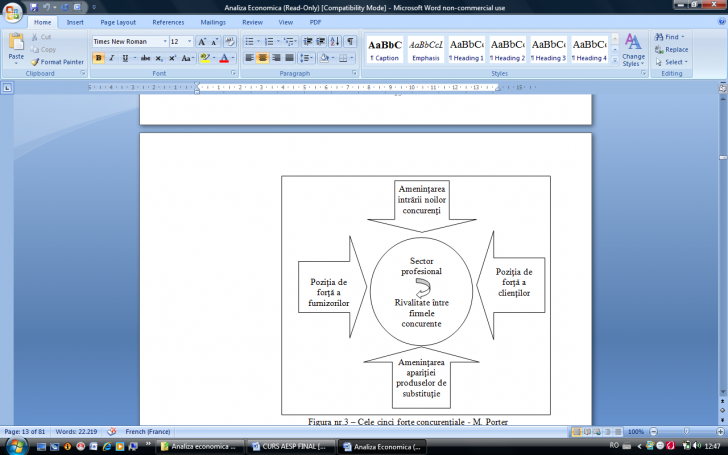Click the Sort icon in Paragraph group
This screenshot has width=728, height=455.
pos(335,42)
